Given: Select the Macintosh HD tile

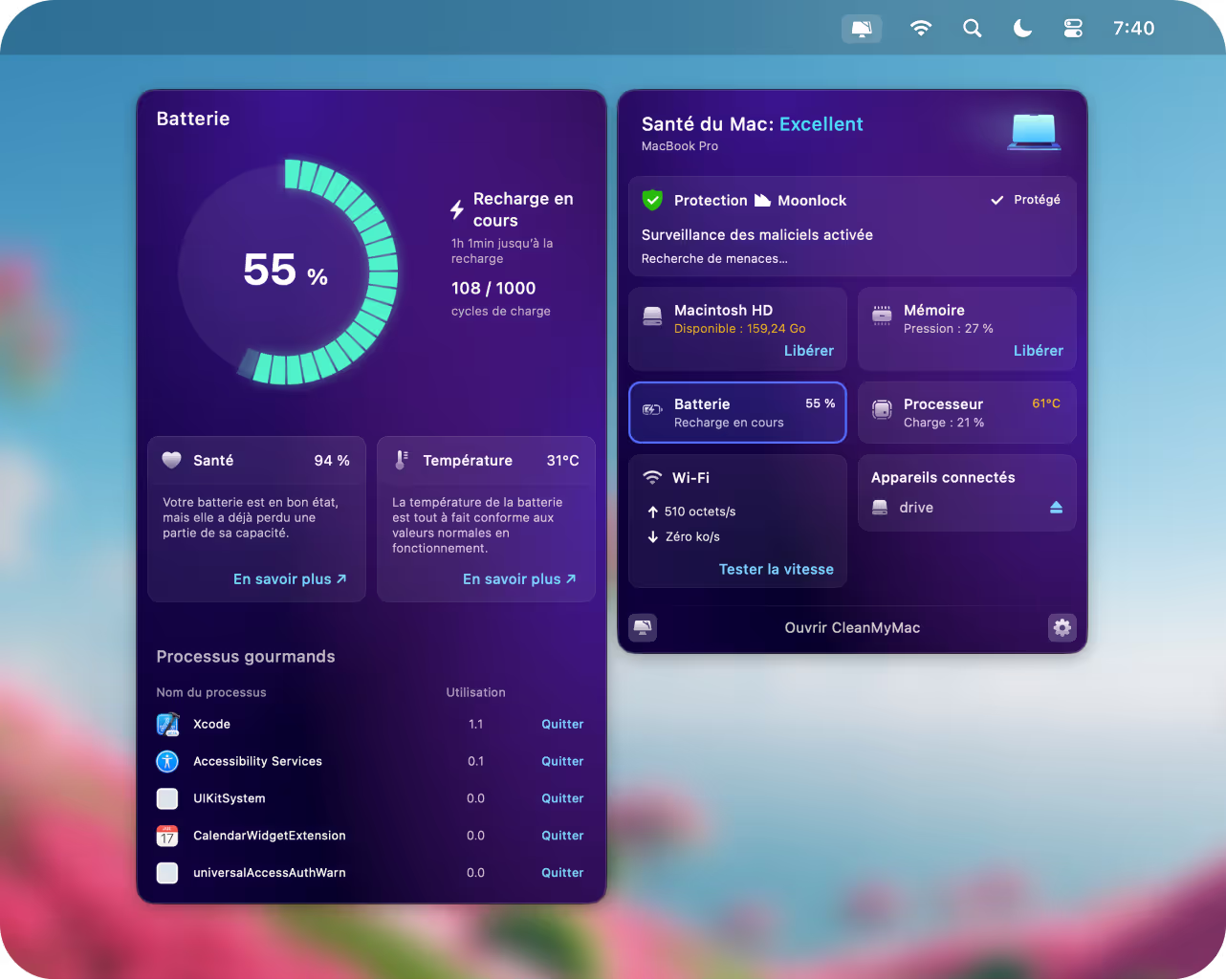Looking at the screenshot, I should point(737,329).
